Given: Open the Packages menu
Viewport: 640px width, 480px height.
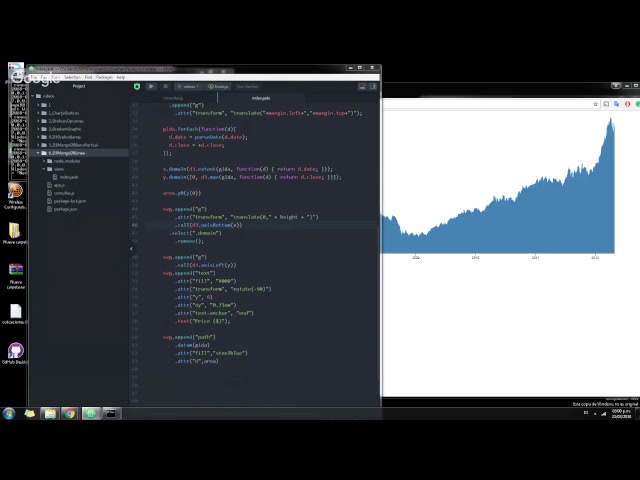Looking at the screenshot, I should [x=104, y=77].
